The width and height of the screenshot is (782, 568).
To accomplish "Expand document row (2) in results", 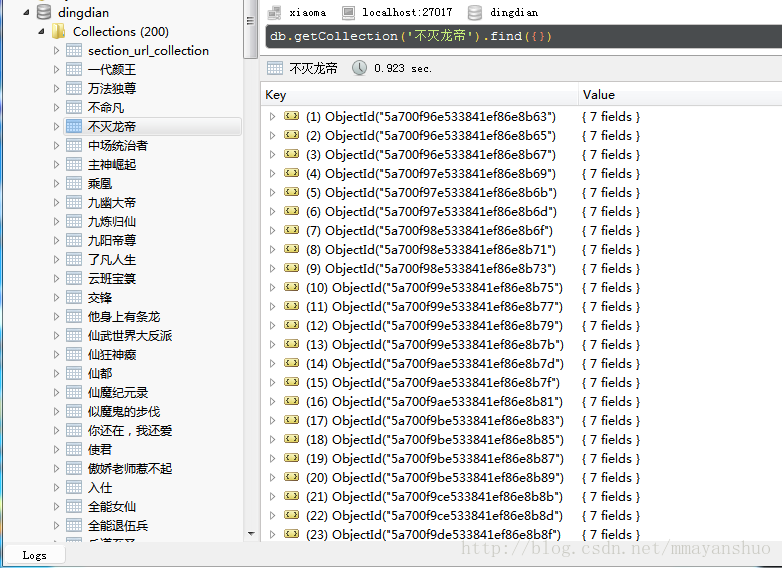I will click(x=272, y=136).
